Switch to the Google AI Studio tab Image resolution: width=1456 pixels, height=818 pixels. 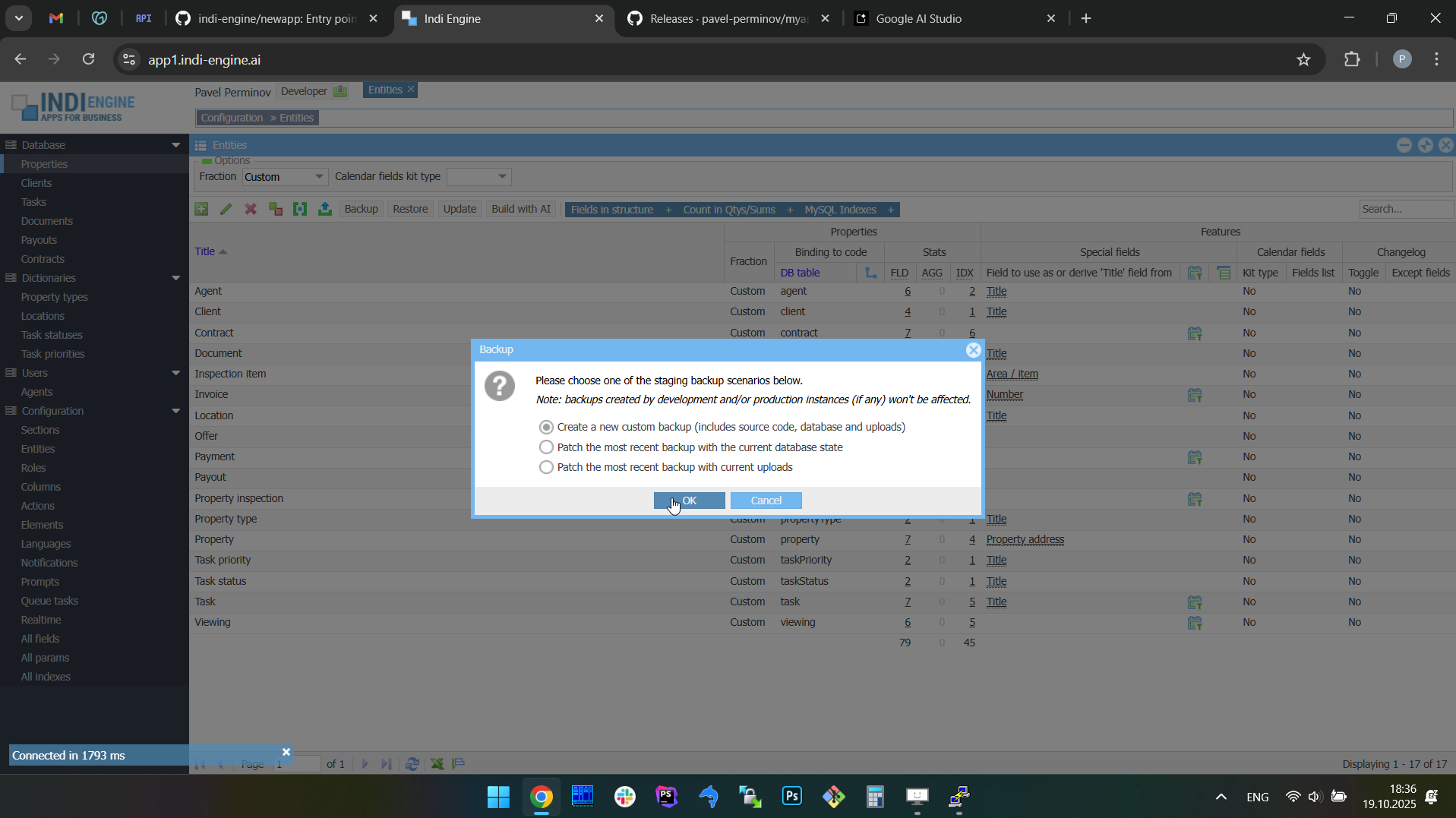pos(918,19)
